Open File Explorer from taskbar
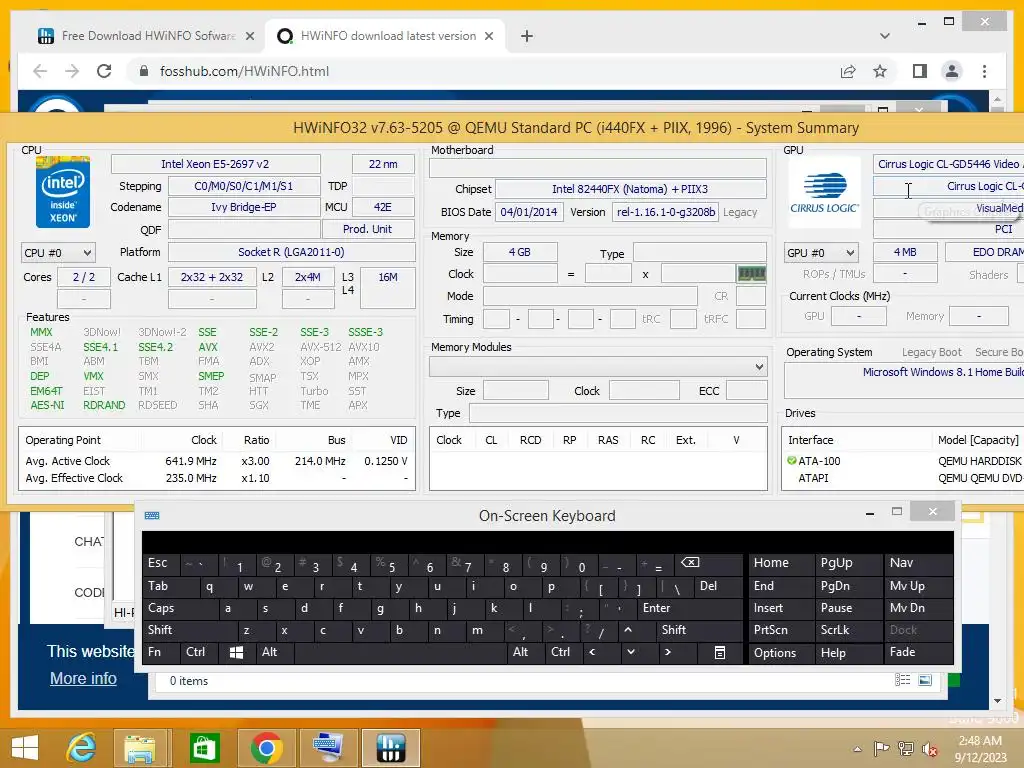 click(x=140, y=747)
